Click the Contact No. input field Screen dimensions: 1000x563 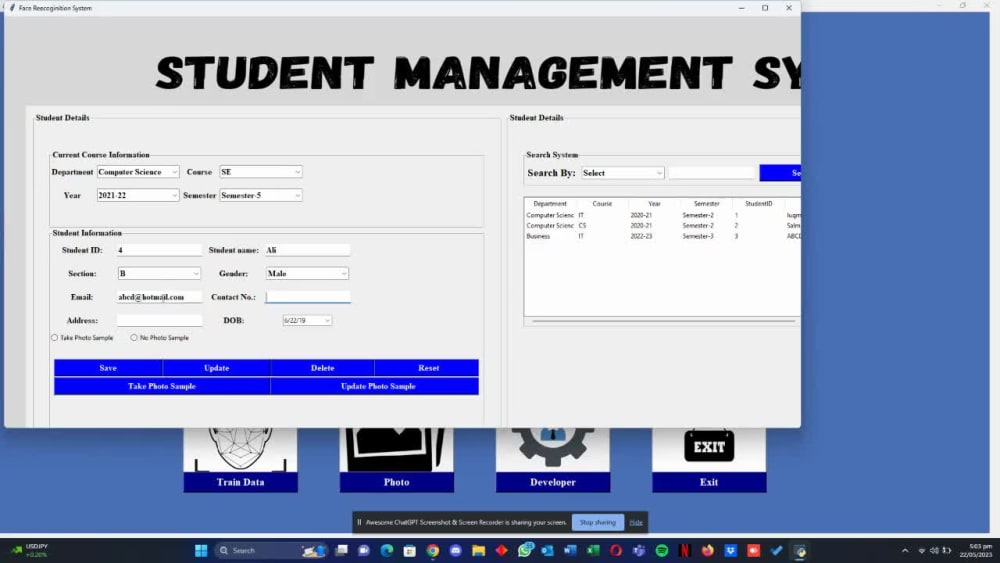[x=308, y=297]
